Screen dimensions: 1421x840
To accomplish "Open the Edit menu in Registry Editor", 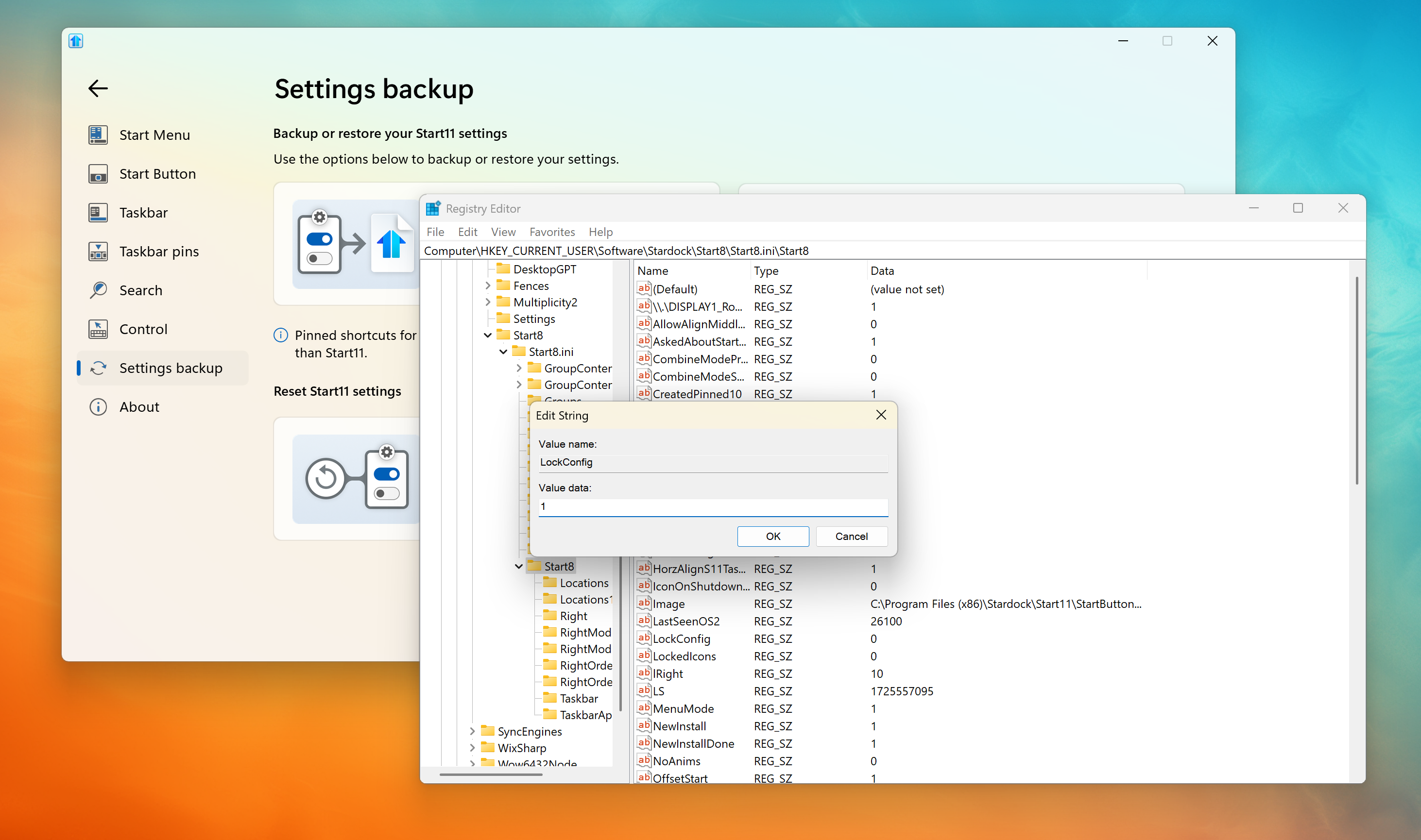I will pyautogui.click(x=467, y=232).
